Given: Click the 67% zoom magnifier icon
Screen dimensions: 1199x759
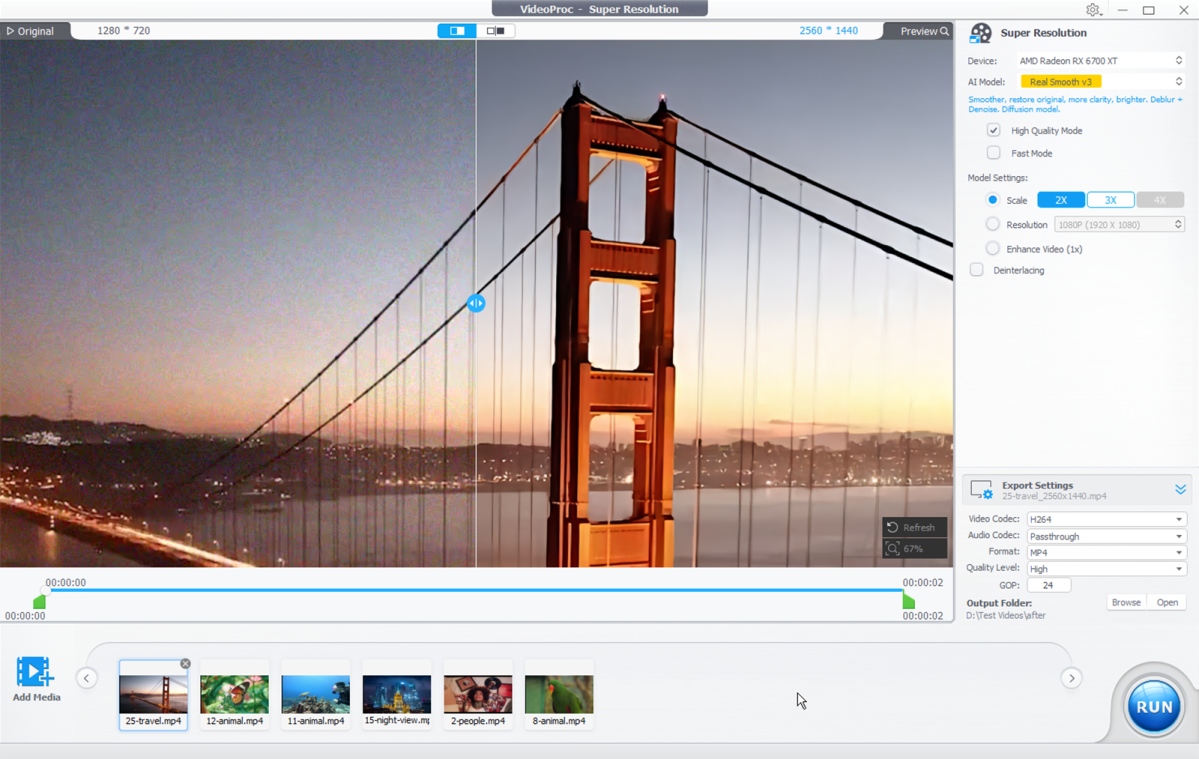Looking at the screenshot, I should tap(893, 549).
